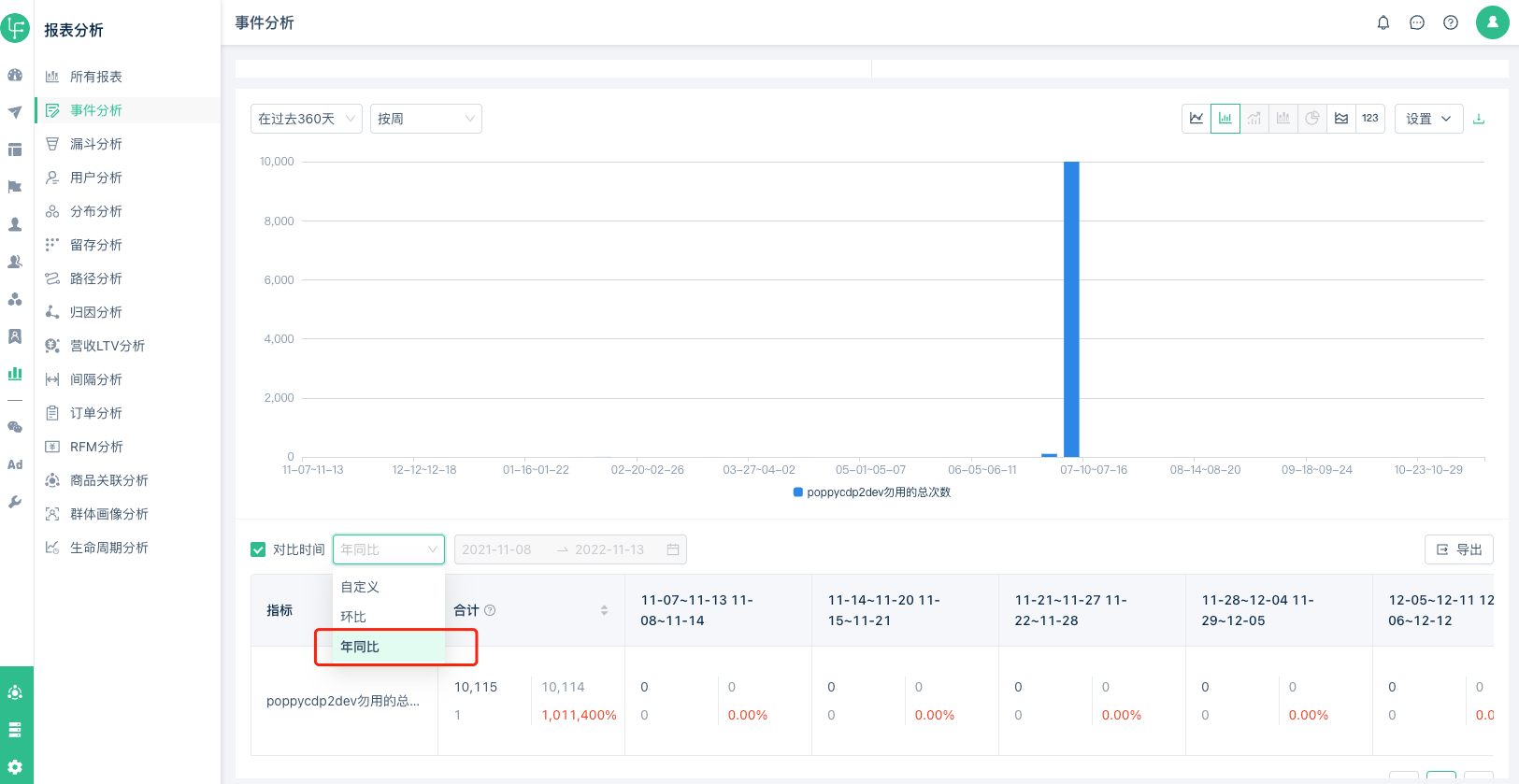Open the 按周 granularity dropdown
1519x784 pixels.
pyautogui.click(x=426, y=119)
